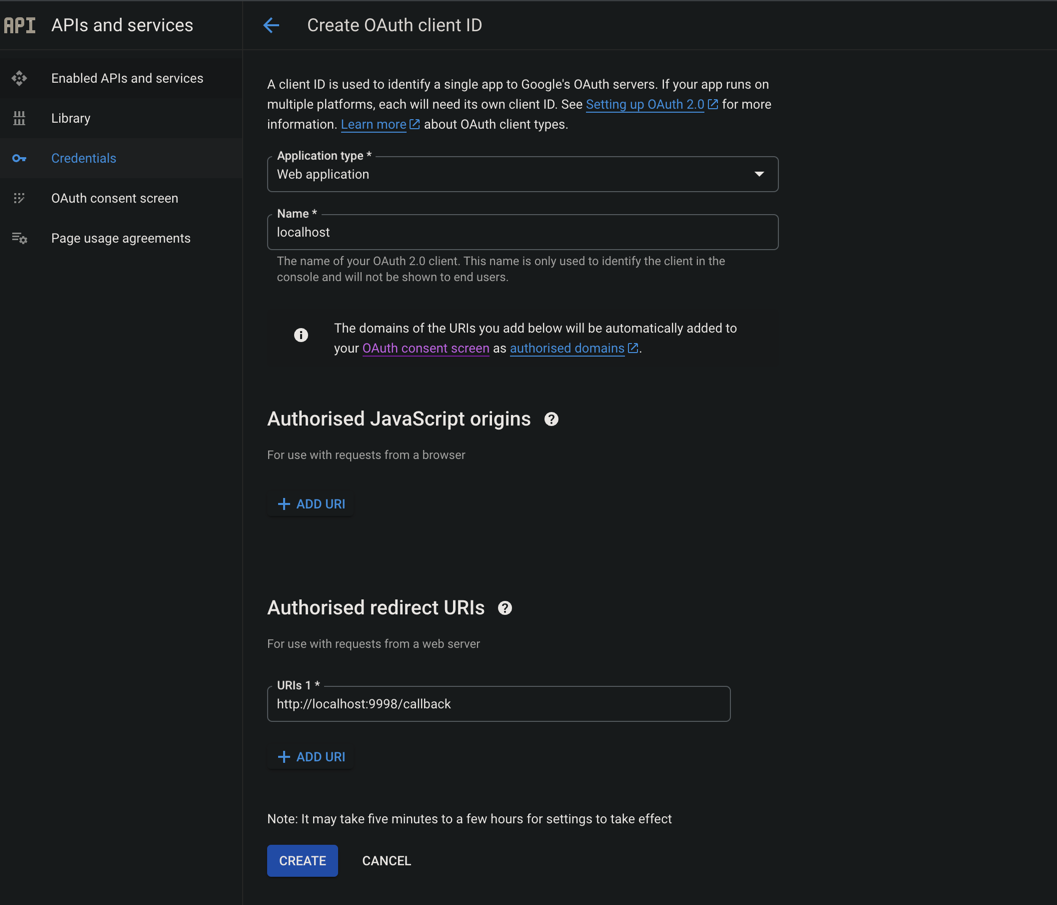Expand the Application type dropdown
Image resolution: width=1057 pixels, height=905 pixels.
[522, 174]
